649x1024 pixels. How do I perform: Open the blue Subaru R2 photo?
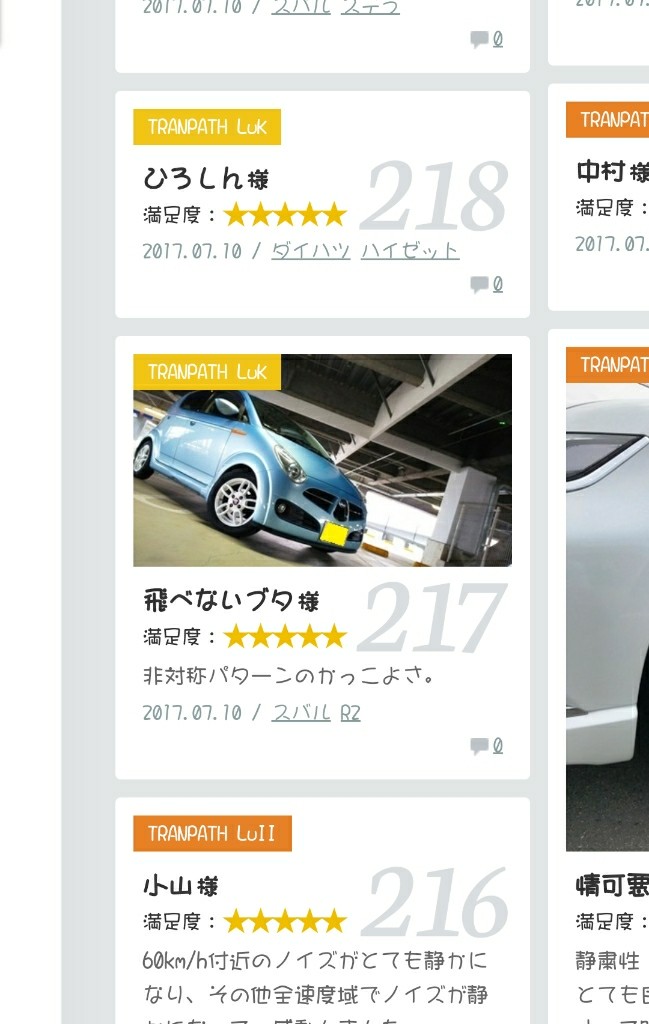point(323,460)
